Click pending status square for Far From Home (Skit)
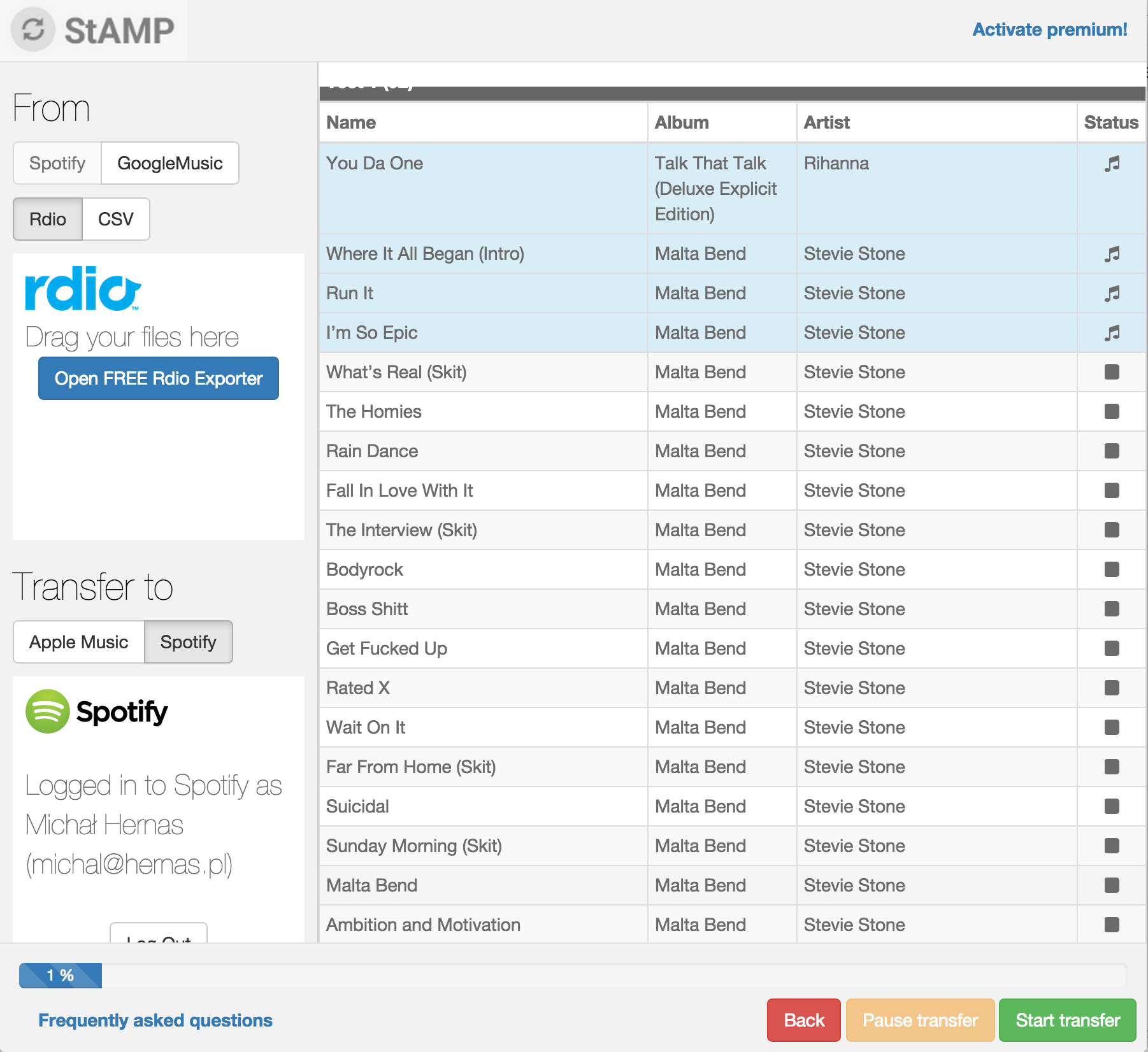The width and height of the screenshot is (1148, 1052). click(x=1112, y=767)
